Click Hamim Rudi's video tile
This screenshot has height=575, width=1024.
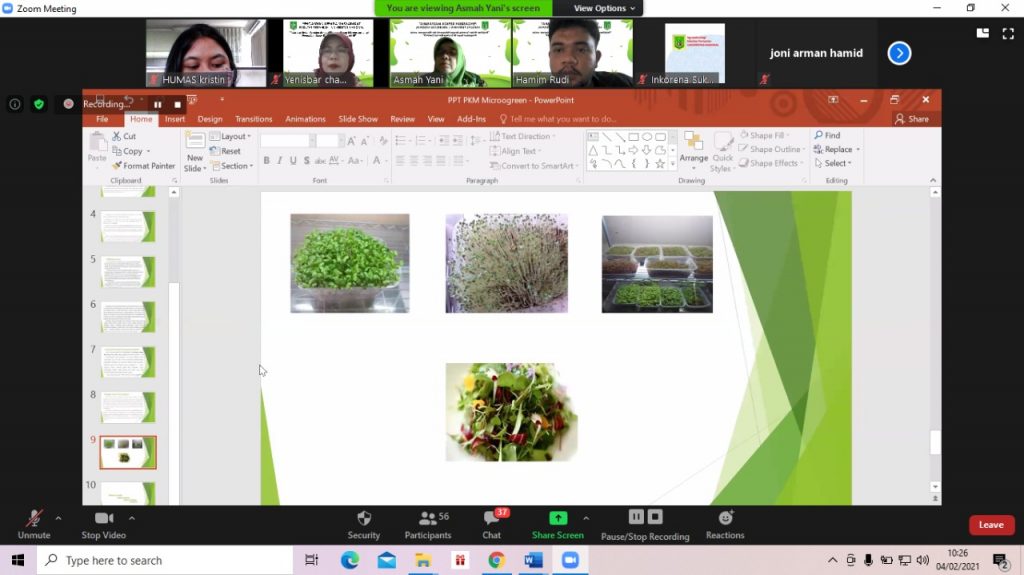(573, 53)
